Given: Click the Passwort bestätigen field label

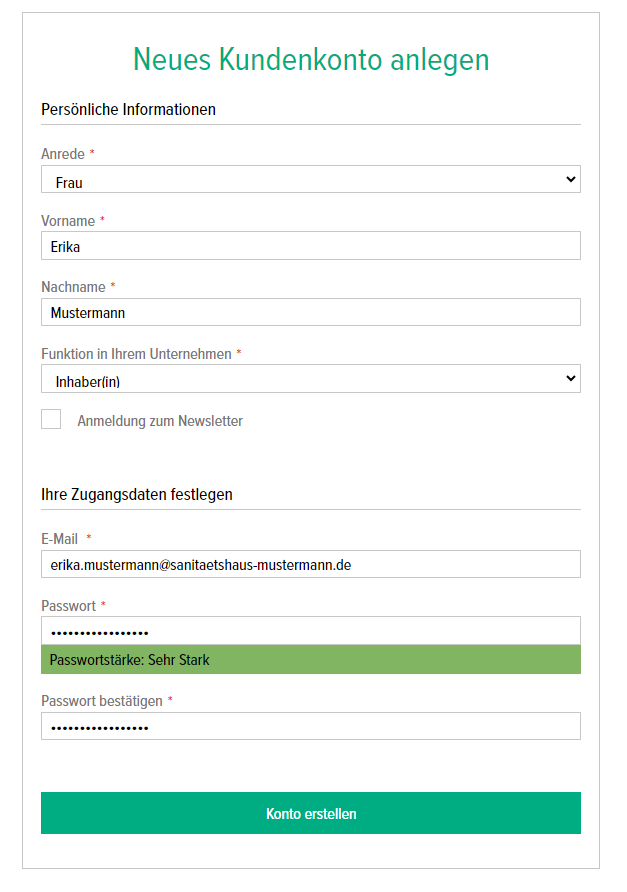Looking at the screenshot, I should 101,701.
